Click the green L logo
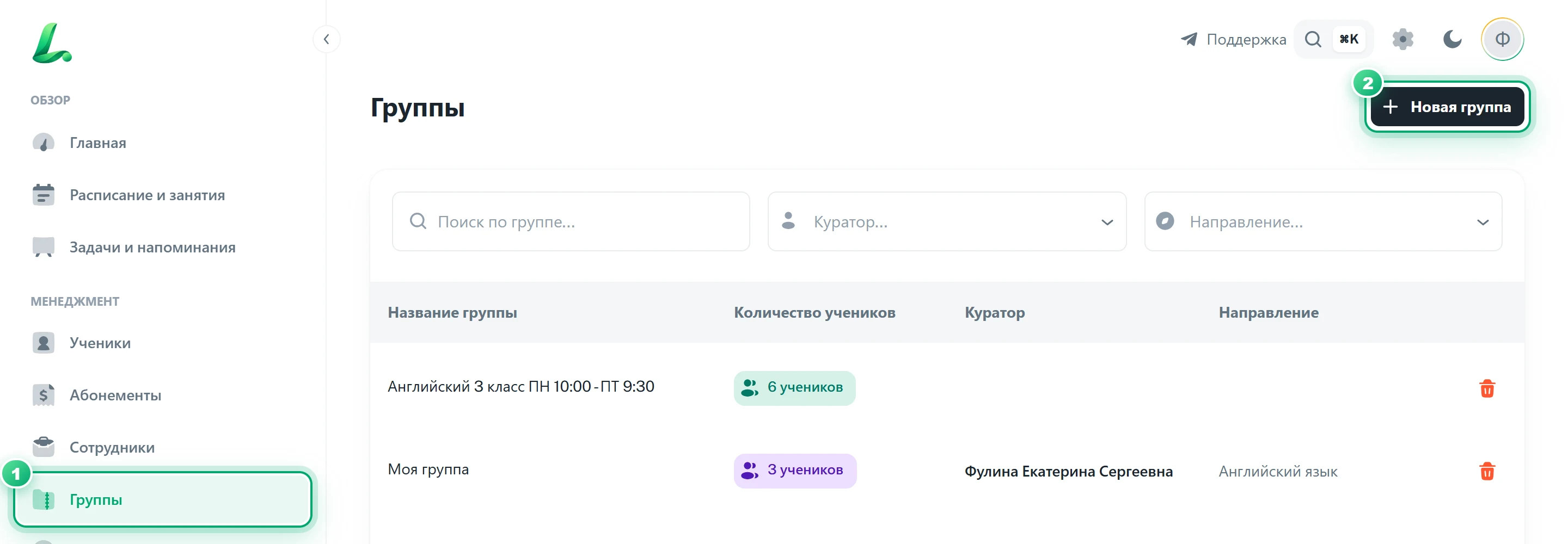1568x544 pixels. tap(52, 42)
